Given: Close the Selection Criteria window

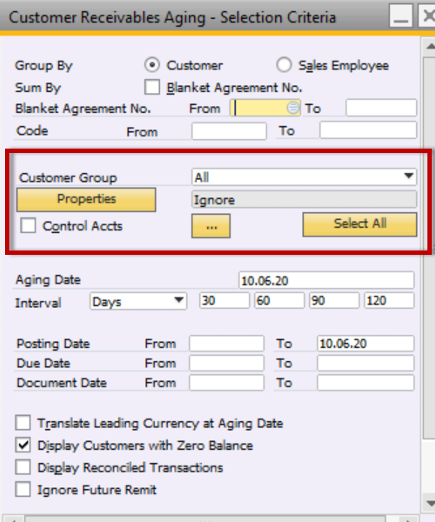Looking at the screenshot, I should click(x=427, y=16).
